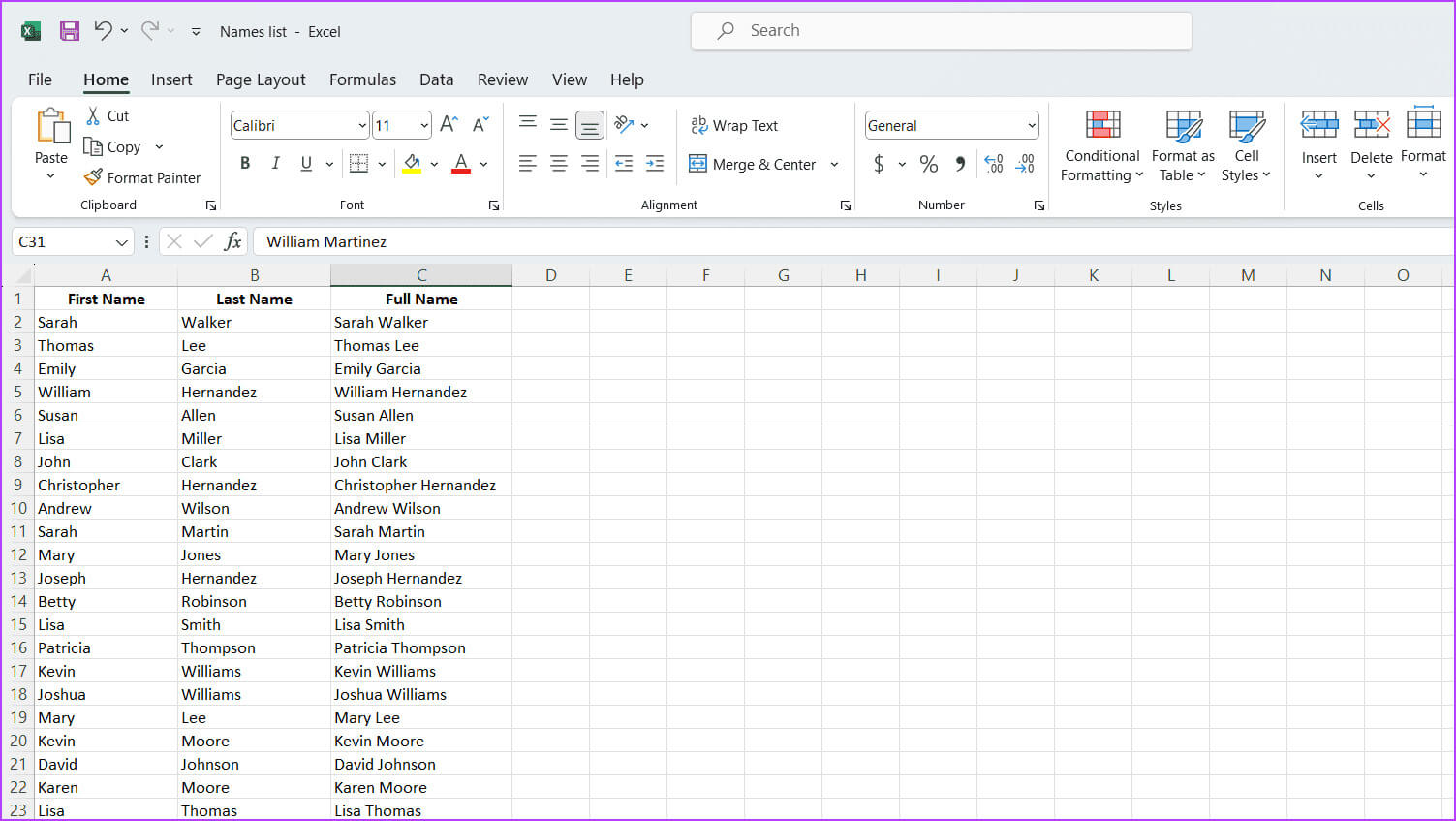Toggle Bold formatting

(245, 164)
